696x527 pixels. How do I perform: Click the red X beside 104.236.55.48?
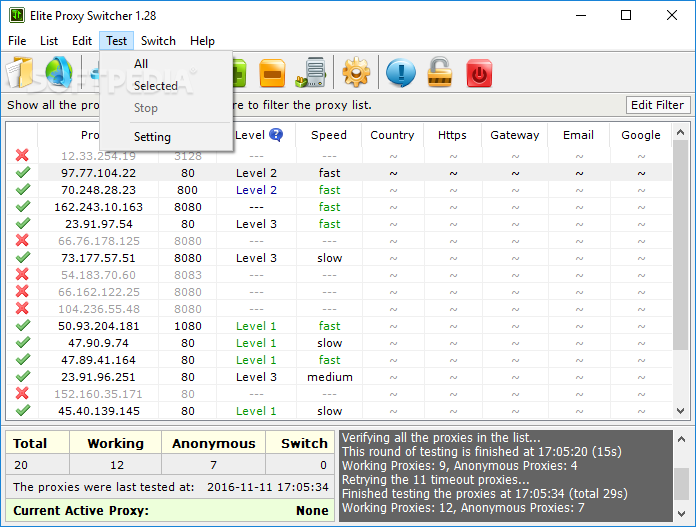coord(22,309)
